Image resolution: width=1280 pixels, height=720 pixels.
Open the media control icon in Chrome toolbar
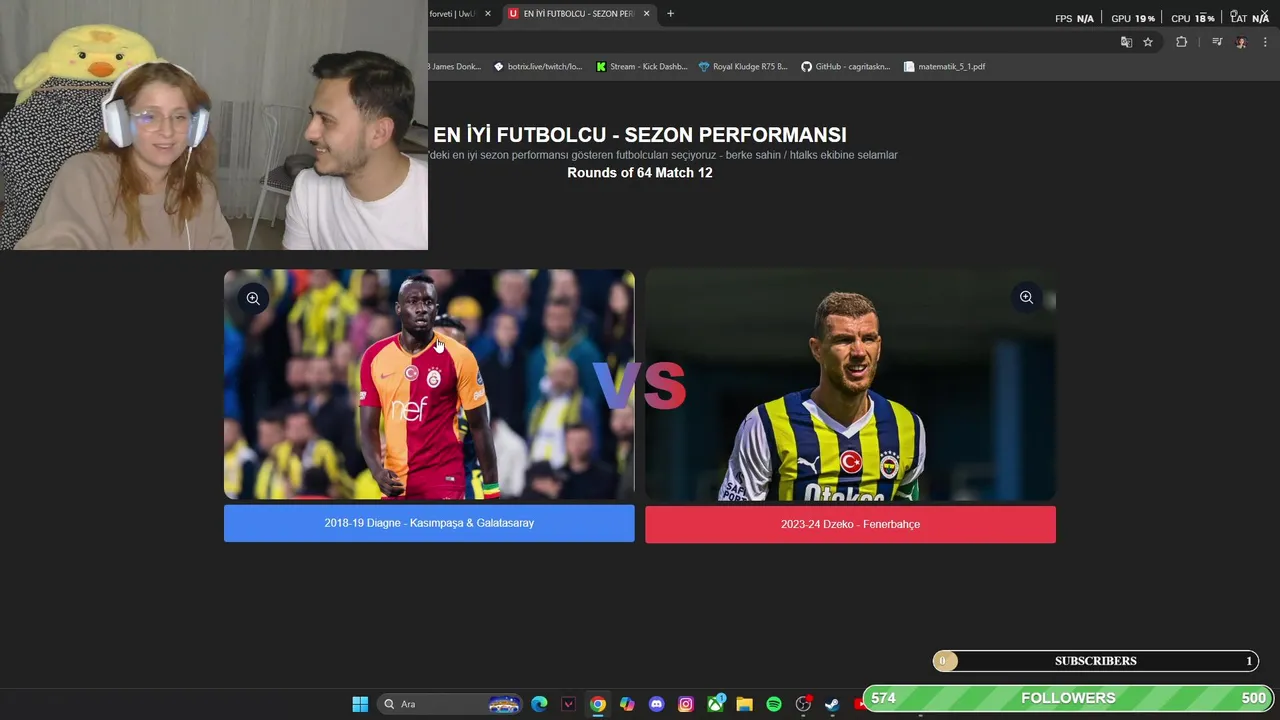point(1217,42)
